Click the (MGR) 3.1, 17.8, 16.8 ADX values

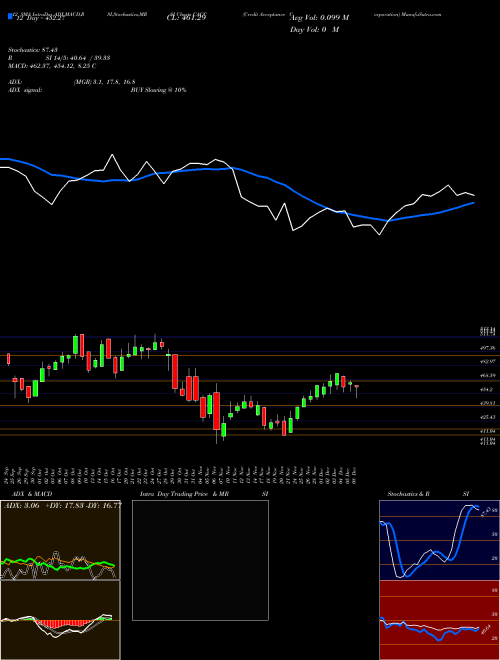[x=104, y=82]
